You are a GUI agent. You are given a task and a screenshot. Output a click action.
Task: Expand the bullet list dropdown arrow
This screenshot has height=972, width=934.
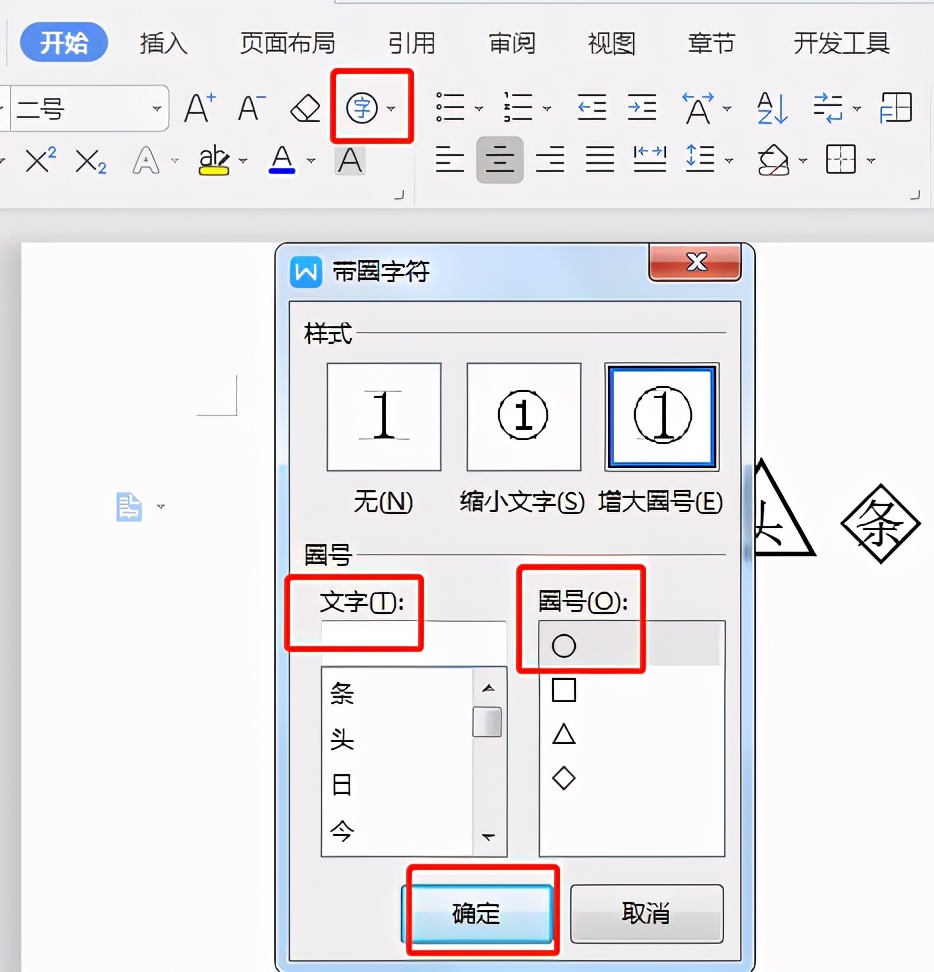tap(479, 108)
